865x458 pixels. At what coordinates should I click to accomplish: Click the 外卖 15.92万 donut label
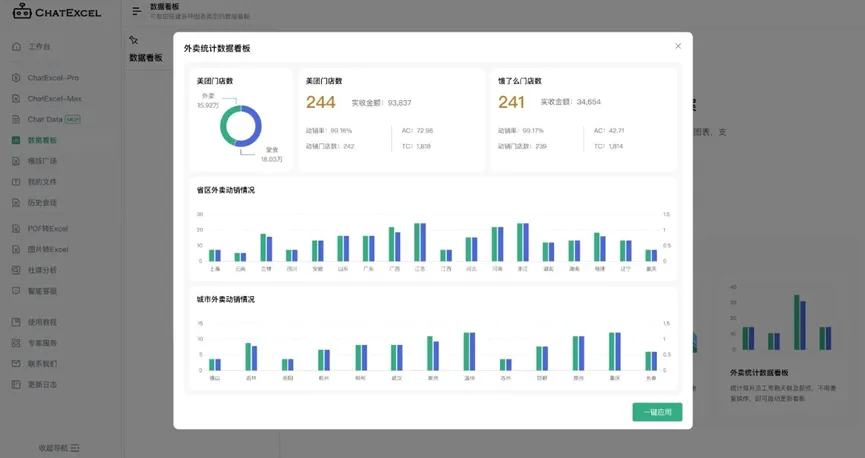[208, 100]
